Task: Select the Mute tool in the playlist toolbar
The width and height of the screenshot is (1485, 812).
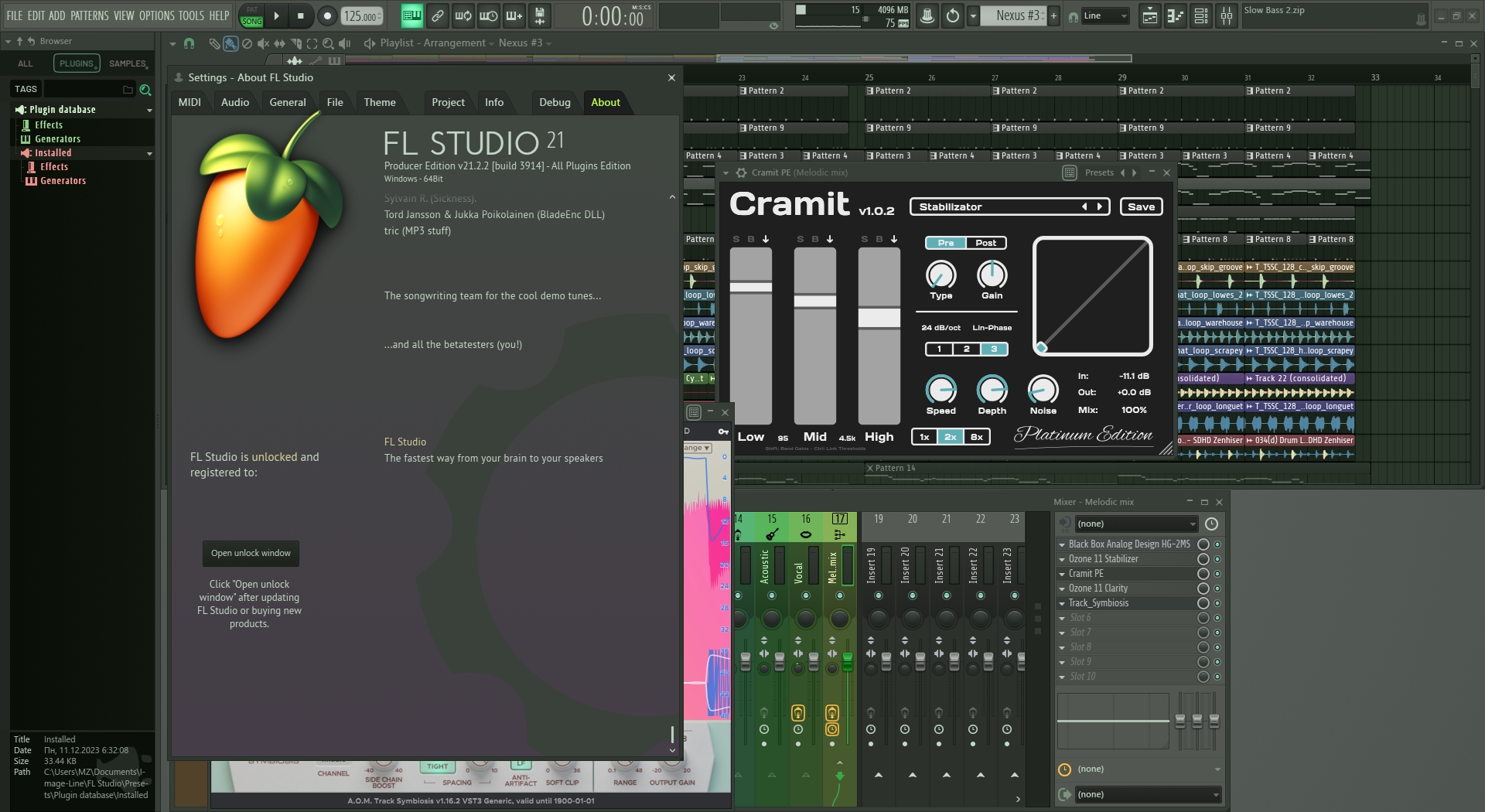Action: coord(263,43)
